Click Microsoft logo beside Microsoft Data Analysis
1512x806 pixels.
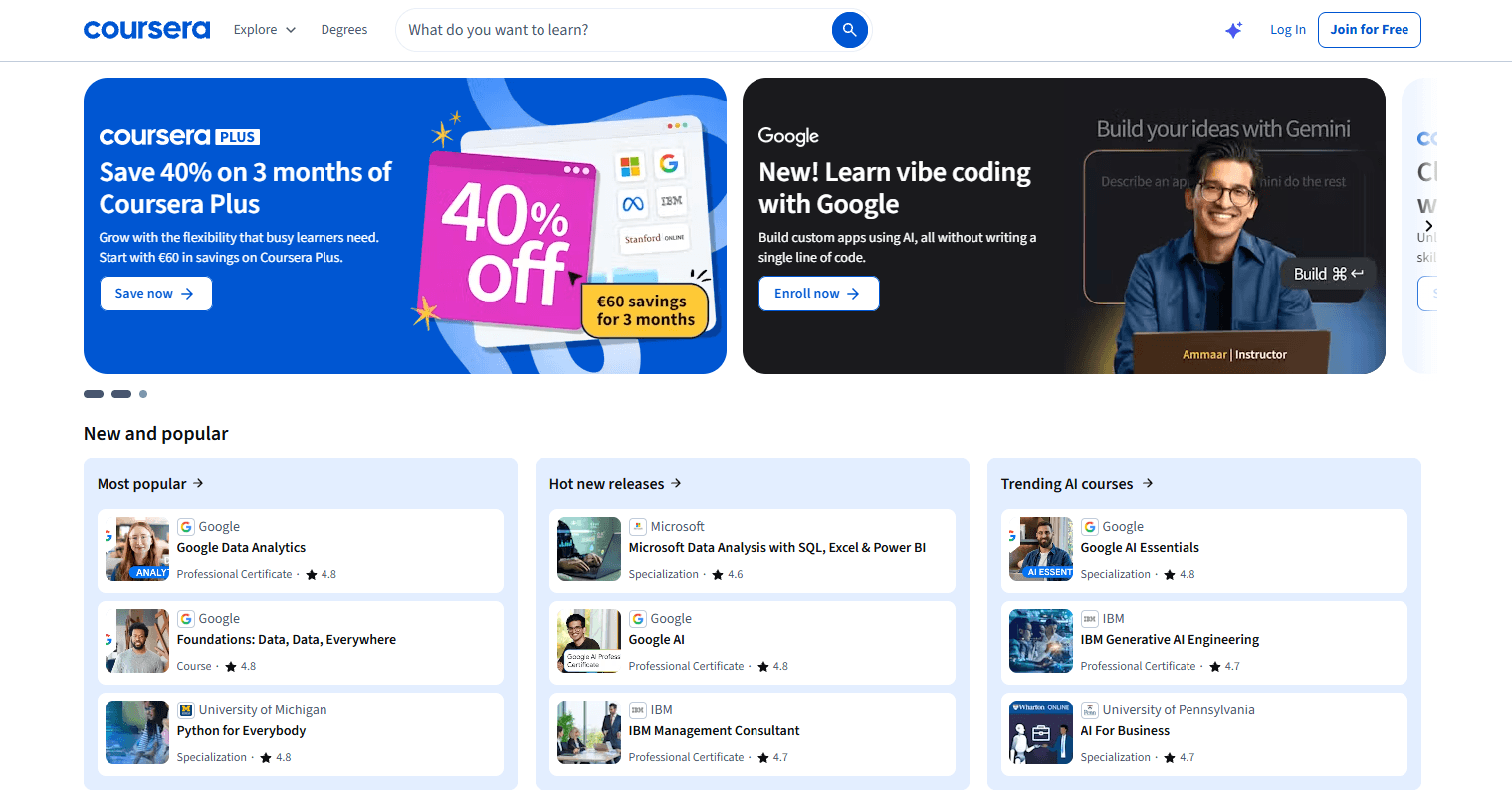[x=638, y=527]
